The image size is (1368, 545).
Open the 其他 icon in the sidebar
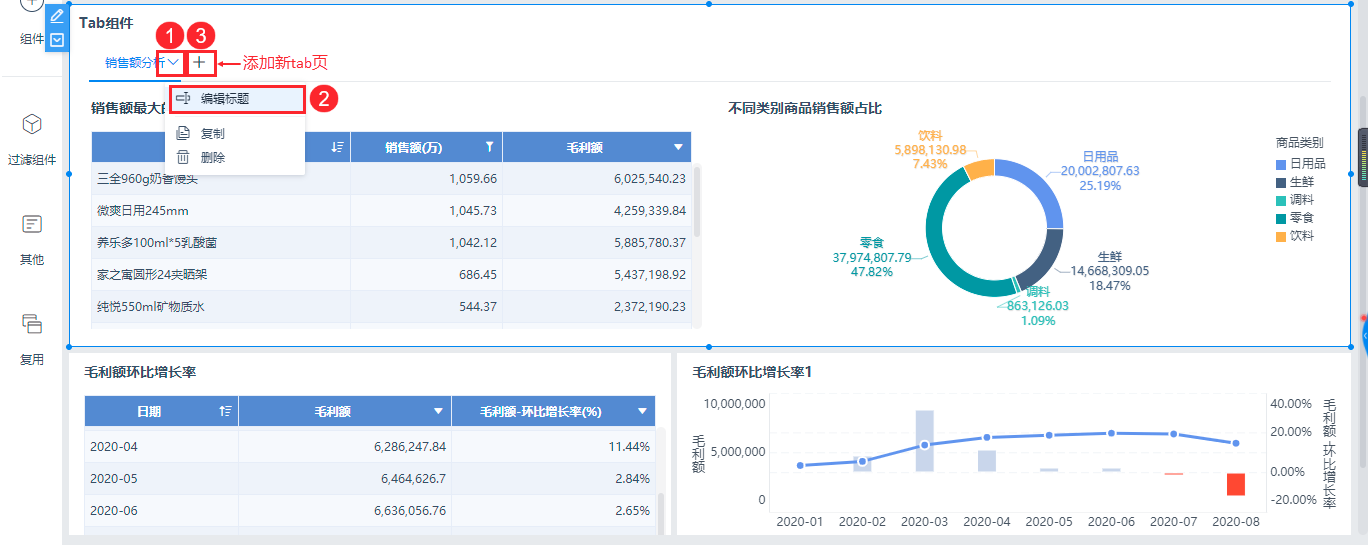[x=32, y=224]
